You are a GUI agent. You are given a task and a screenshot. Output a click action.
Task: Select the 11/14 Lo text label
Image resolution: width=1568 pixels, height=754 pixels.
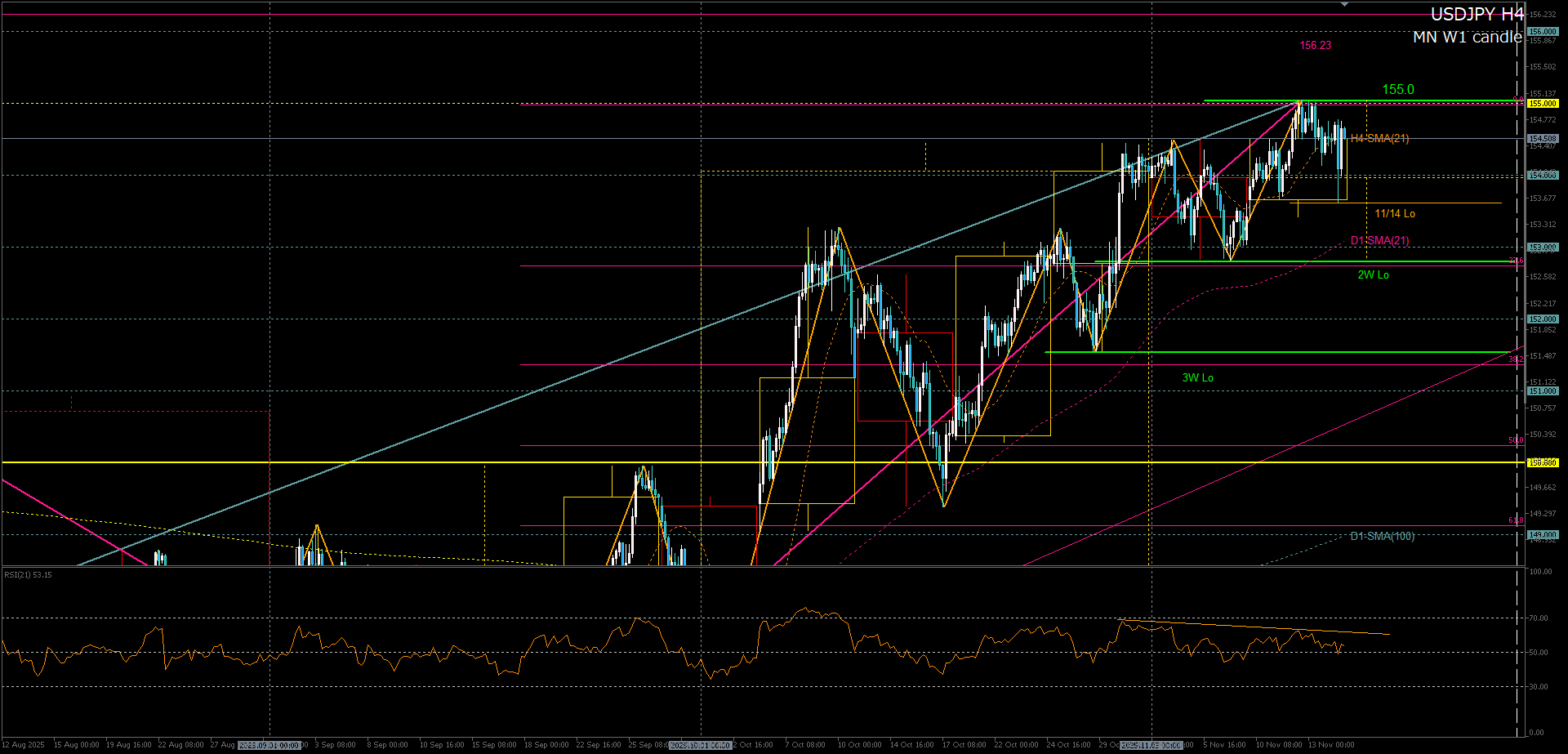click(1394, 214)
